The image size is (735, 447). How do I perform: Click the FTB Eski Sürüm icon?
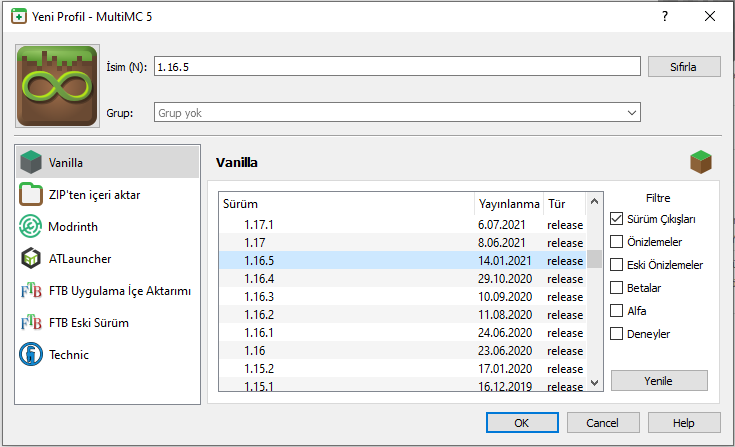(31, 322)
